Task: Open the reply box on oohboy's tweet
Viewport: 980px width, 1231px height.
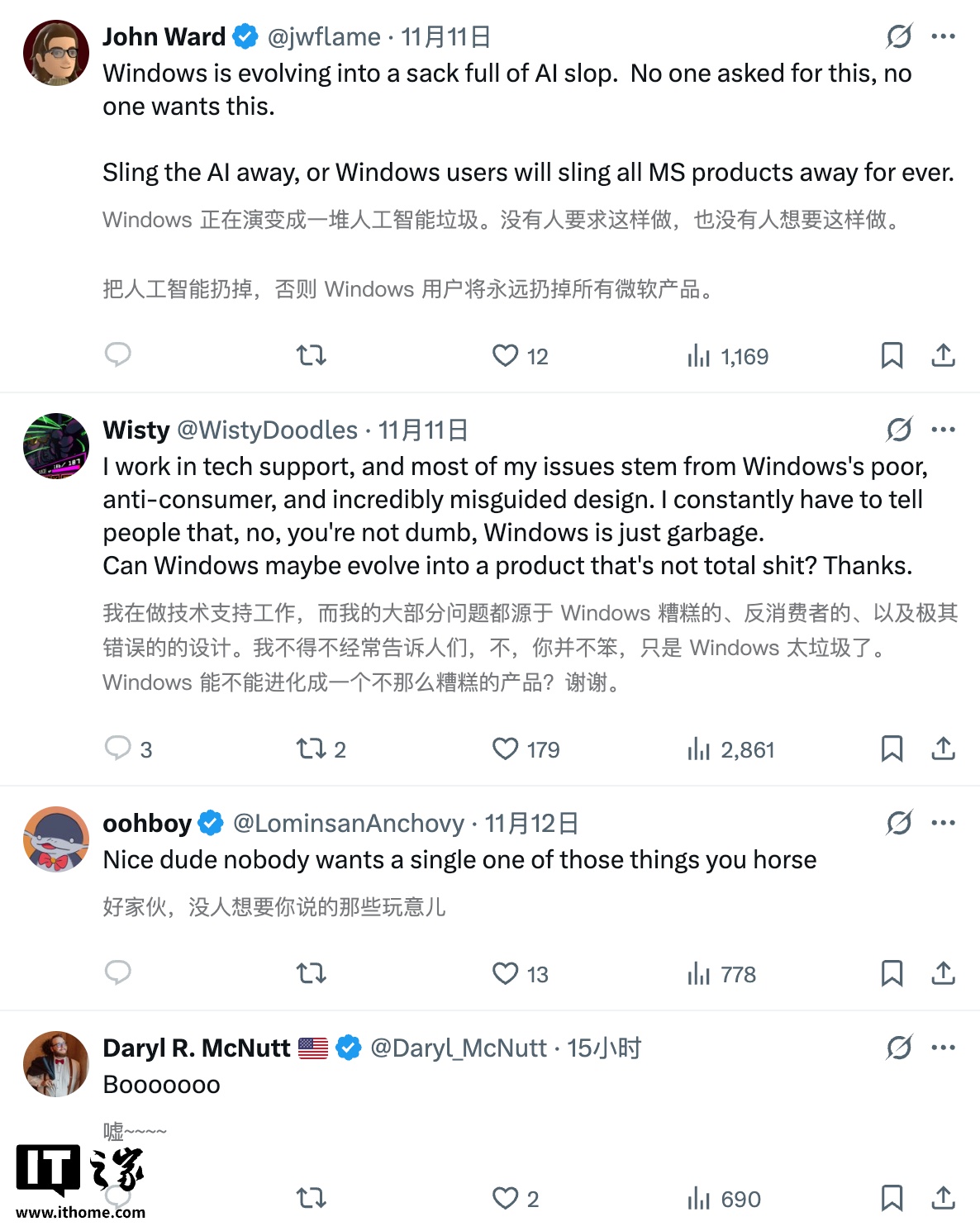Action: point(118,973)
